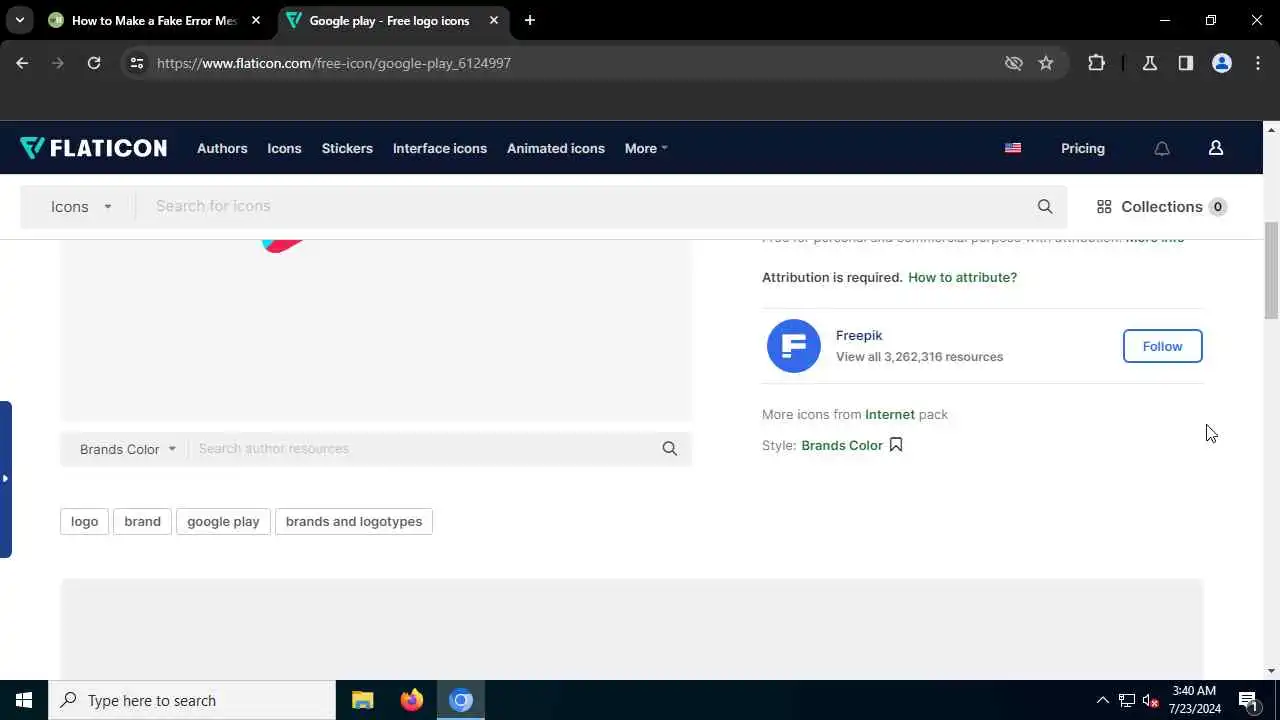
Task: Show hidden system tray icons
Action: [x=1103, y=700]
